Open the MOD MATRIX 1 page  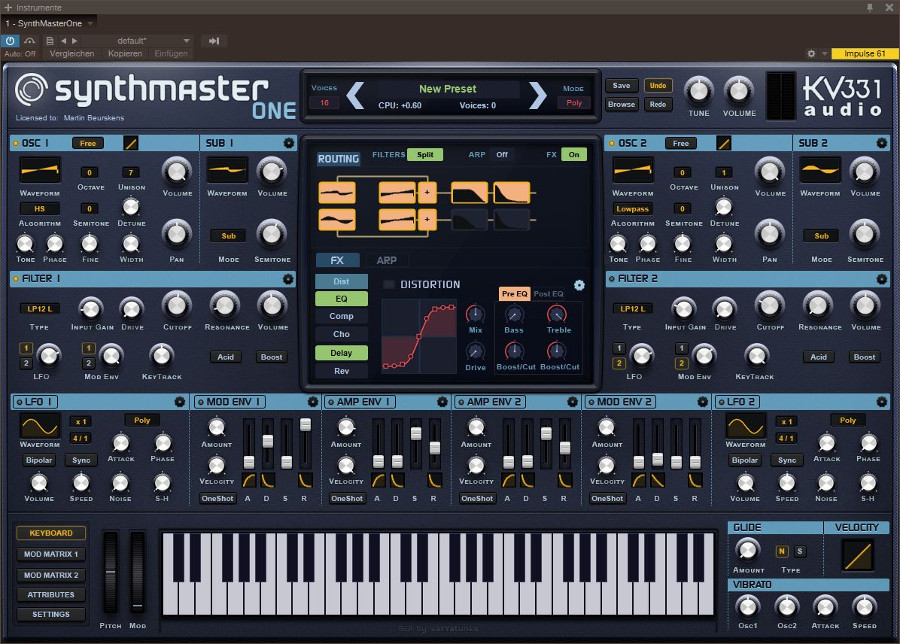[51, 554]
